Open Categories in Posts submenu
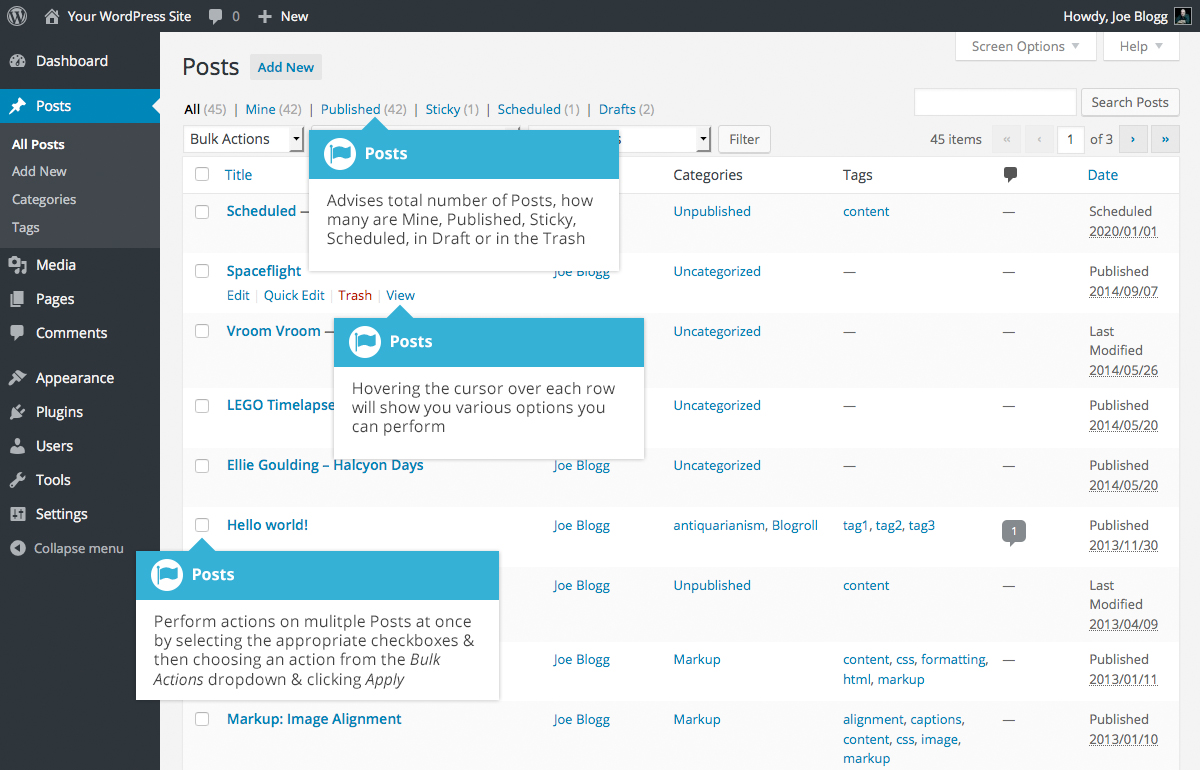Screen dimensions: 1200x770 pos(44,199)
